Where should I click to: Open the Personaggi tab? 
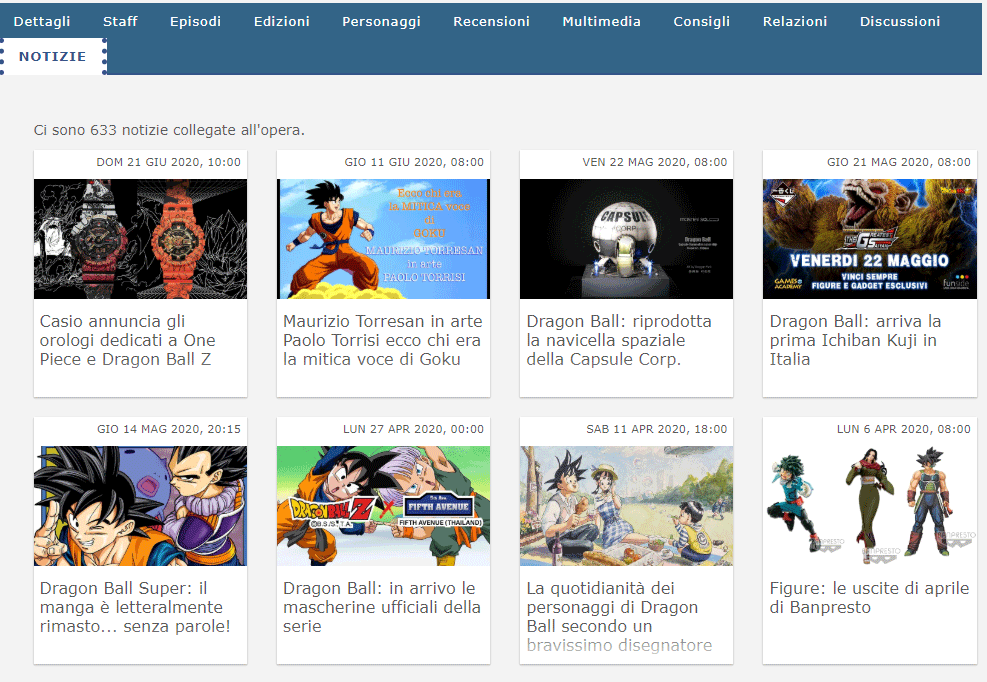click(x=381, y=21)
